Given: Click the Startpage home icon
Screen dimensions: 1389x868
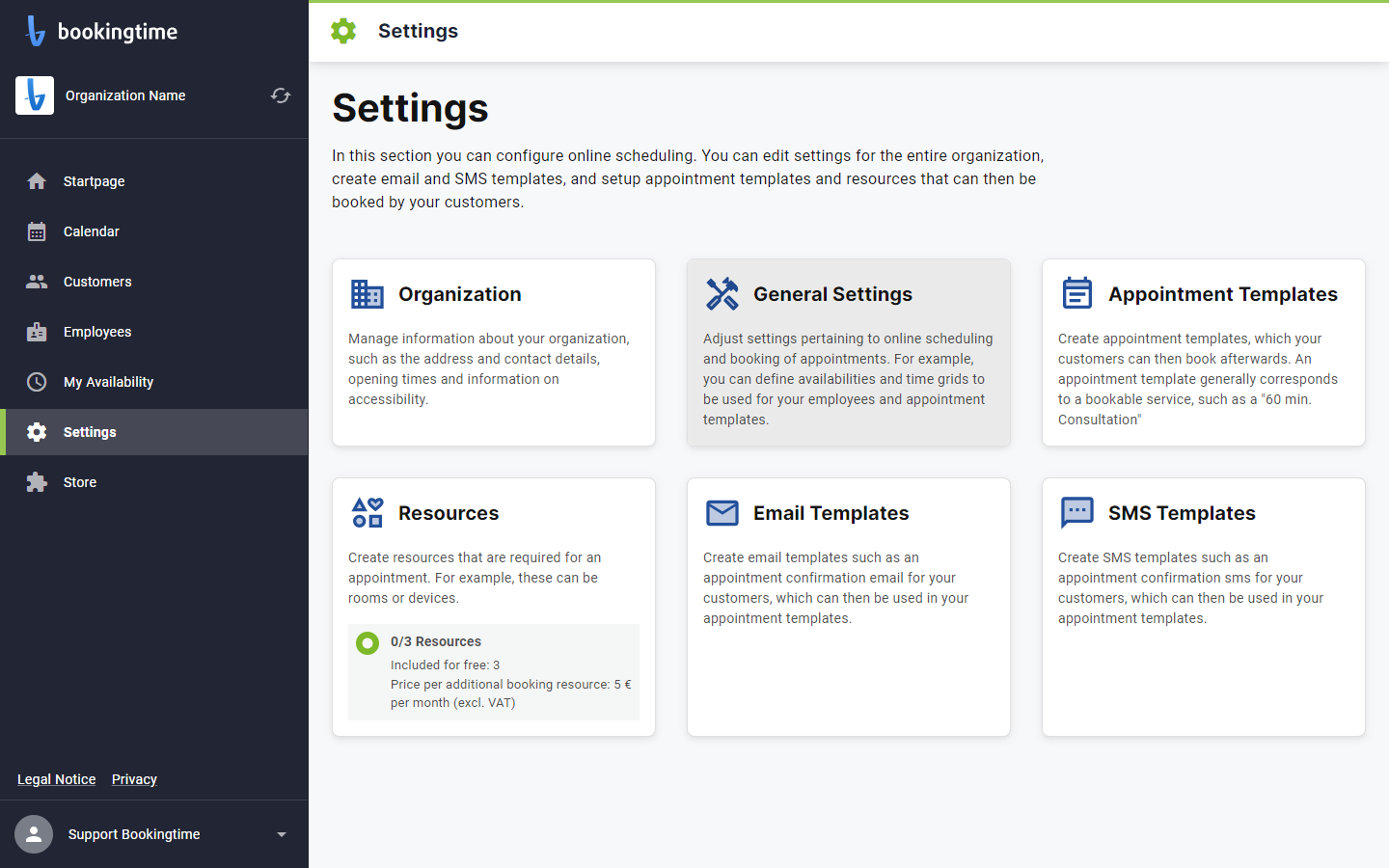Looking at the screenshot, I should point(37,181).
